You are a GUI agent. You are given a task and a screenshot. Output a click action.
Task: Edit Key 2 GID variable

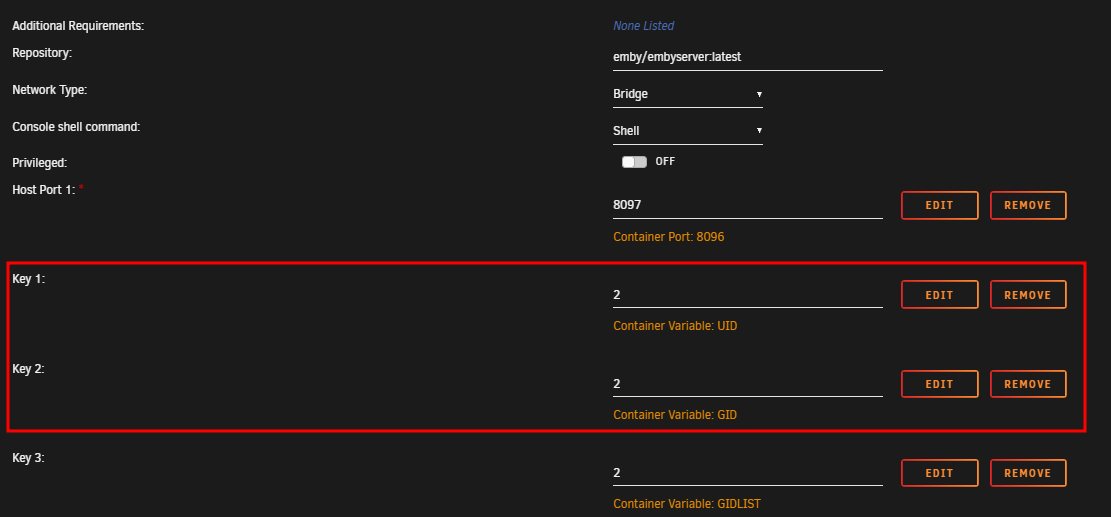[940, 384]
